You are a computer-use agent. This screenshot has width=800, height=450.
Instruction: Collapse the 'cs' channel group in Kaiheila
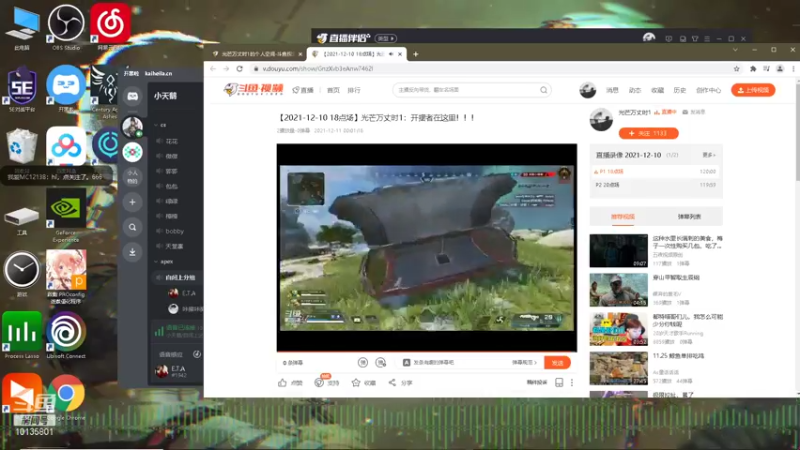point(156,125)
